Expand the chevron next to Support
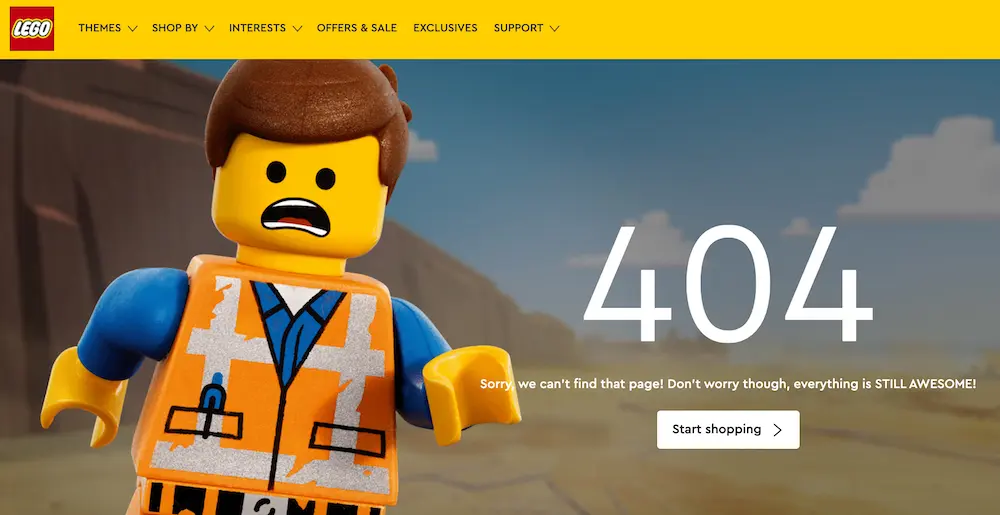The height and width of the screenshot is (515, 1000). pos(554,29)
